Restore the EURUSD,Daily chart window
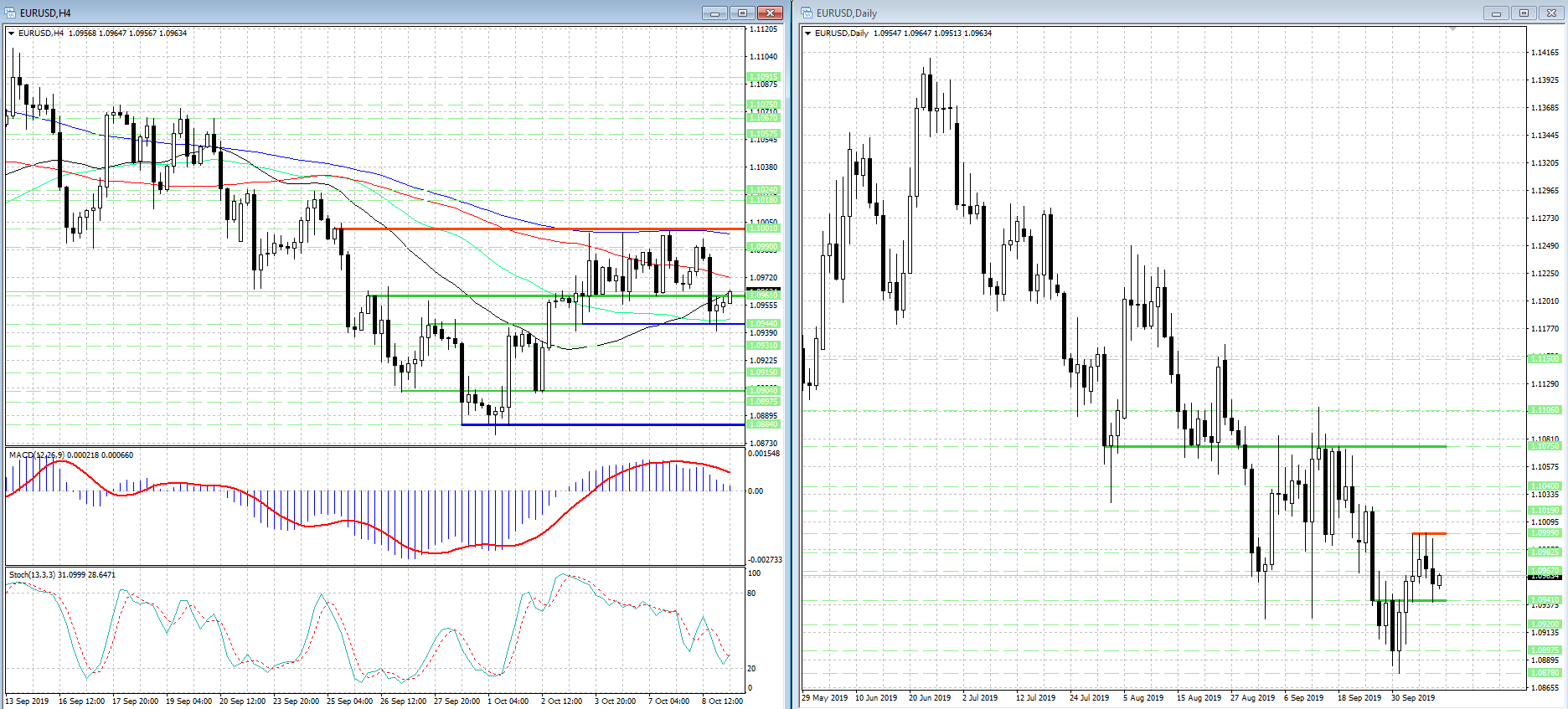 (x=1524, y=13)
